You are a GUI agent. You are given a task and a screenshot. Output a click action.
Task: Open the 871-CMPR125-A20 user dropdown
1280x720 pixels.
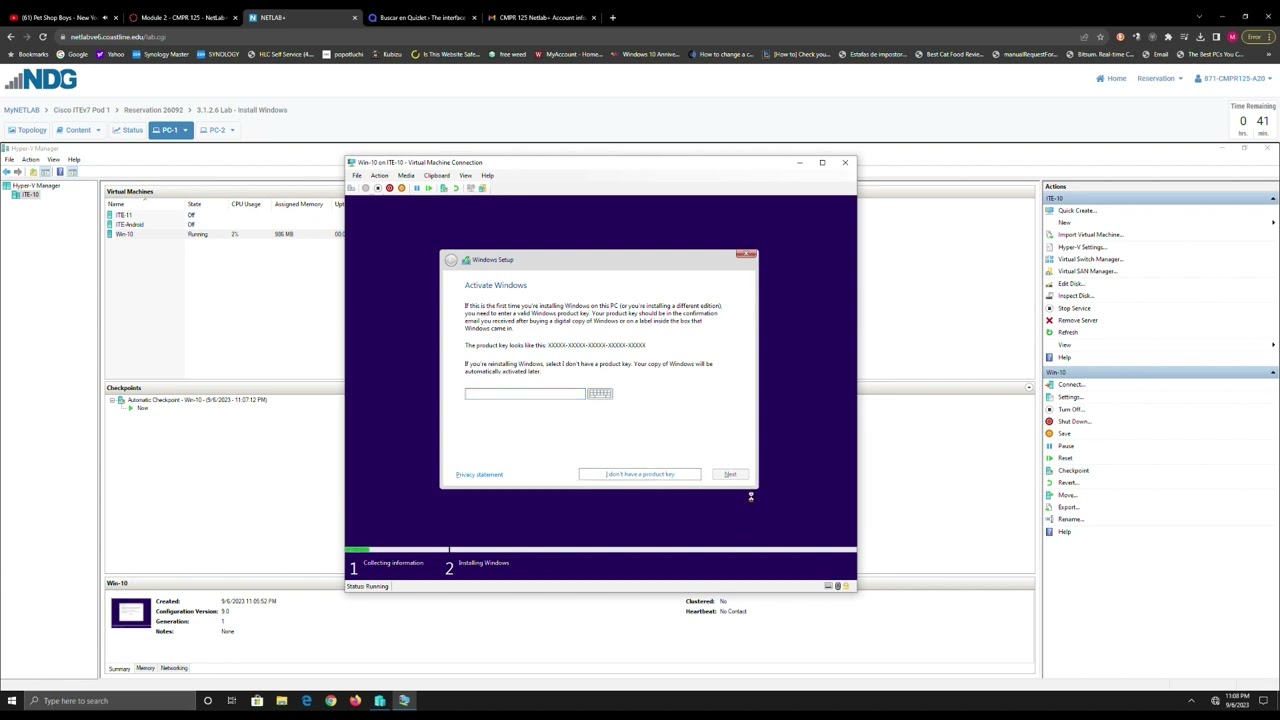1235,78
